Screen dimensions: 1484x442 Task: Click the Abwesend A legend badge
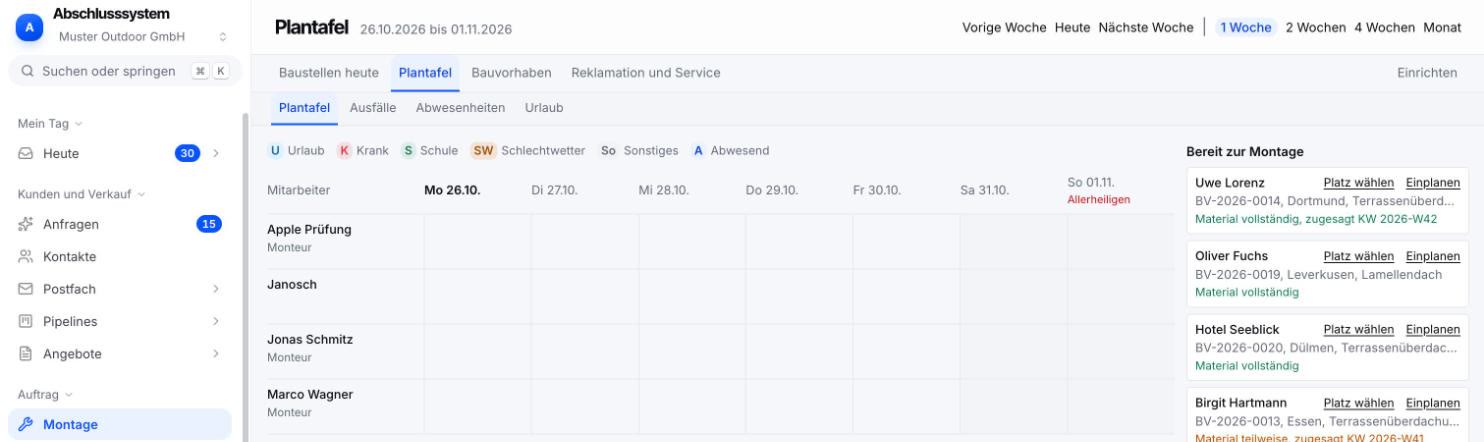click(x=698, y=150)
